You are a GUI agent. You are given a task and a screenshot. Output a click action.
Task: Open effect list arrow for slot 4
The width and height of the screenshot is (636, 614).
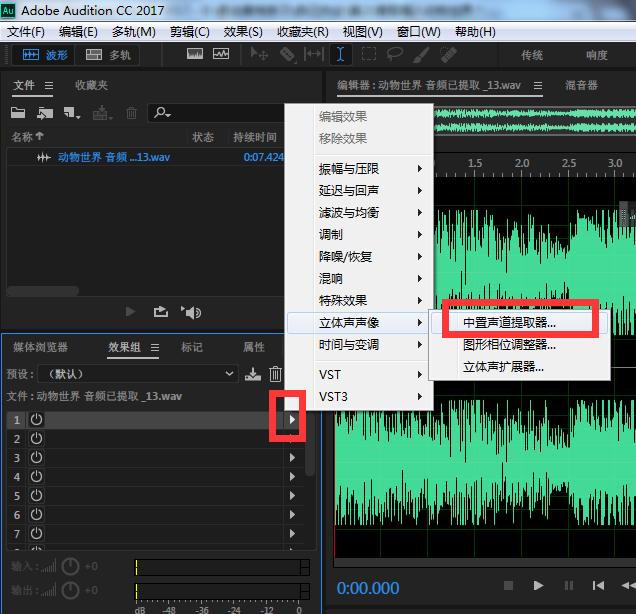[292, 477]
